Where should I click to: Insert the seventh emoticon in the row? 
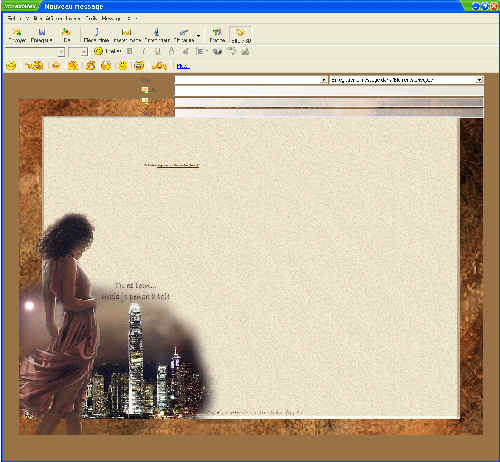[123, 66]
